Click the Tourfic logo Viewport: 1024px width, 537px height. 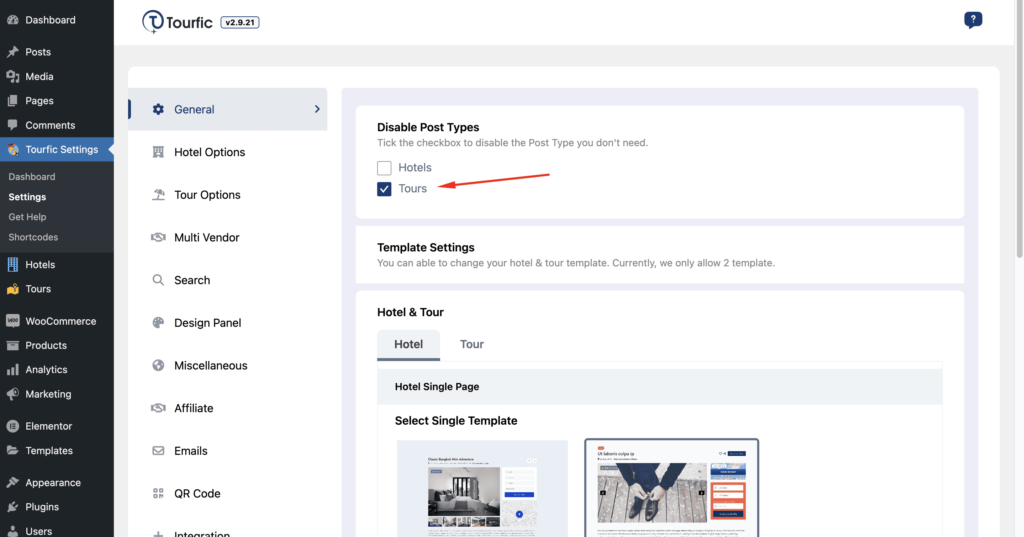coord(177,22)
